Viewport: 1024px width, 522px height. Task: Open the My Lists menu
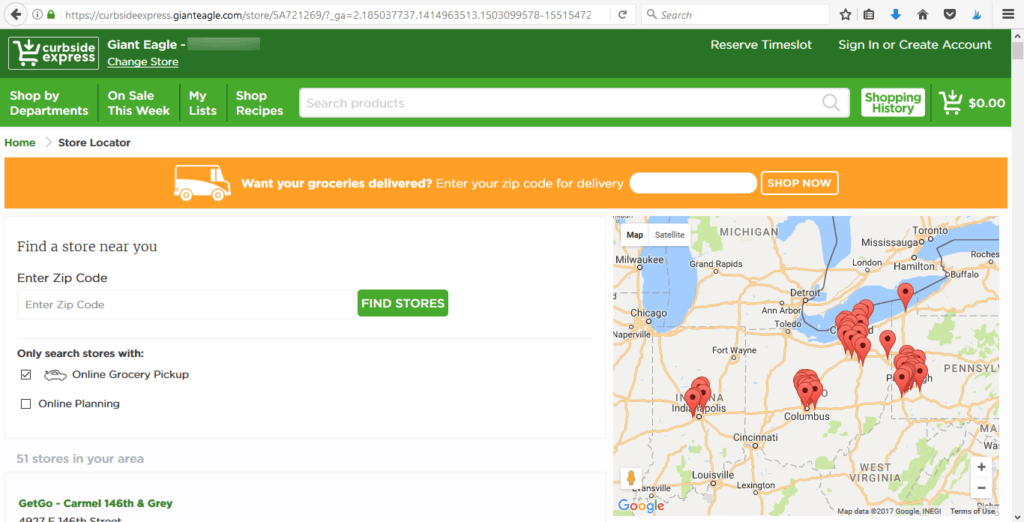coord(202,103)
